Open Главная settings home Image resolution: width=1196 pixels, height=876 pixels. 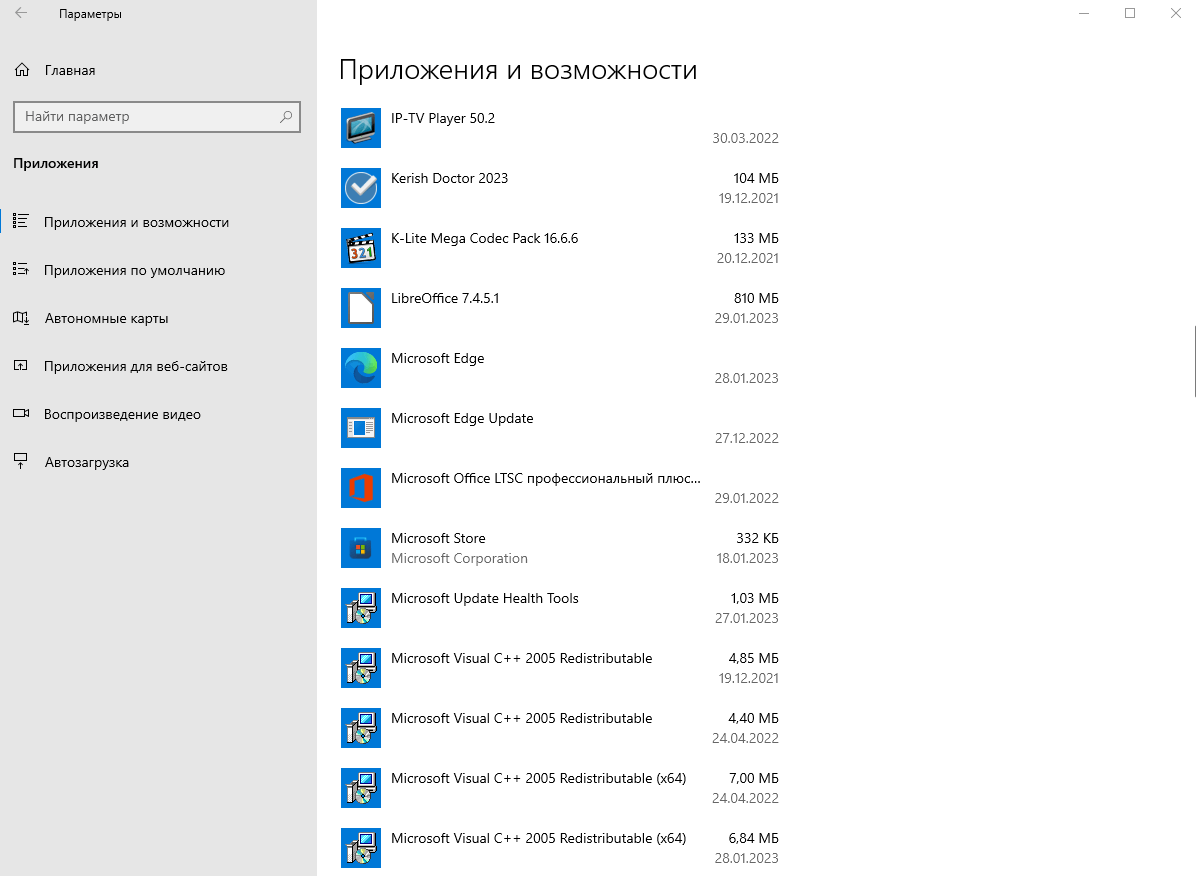[158, 70]
